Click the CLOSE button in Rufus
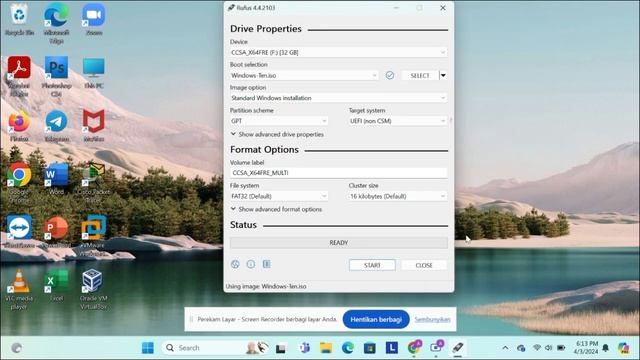The image size is (640, 360). (x=424, y=265)
